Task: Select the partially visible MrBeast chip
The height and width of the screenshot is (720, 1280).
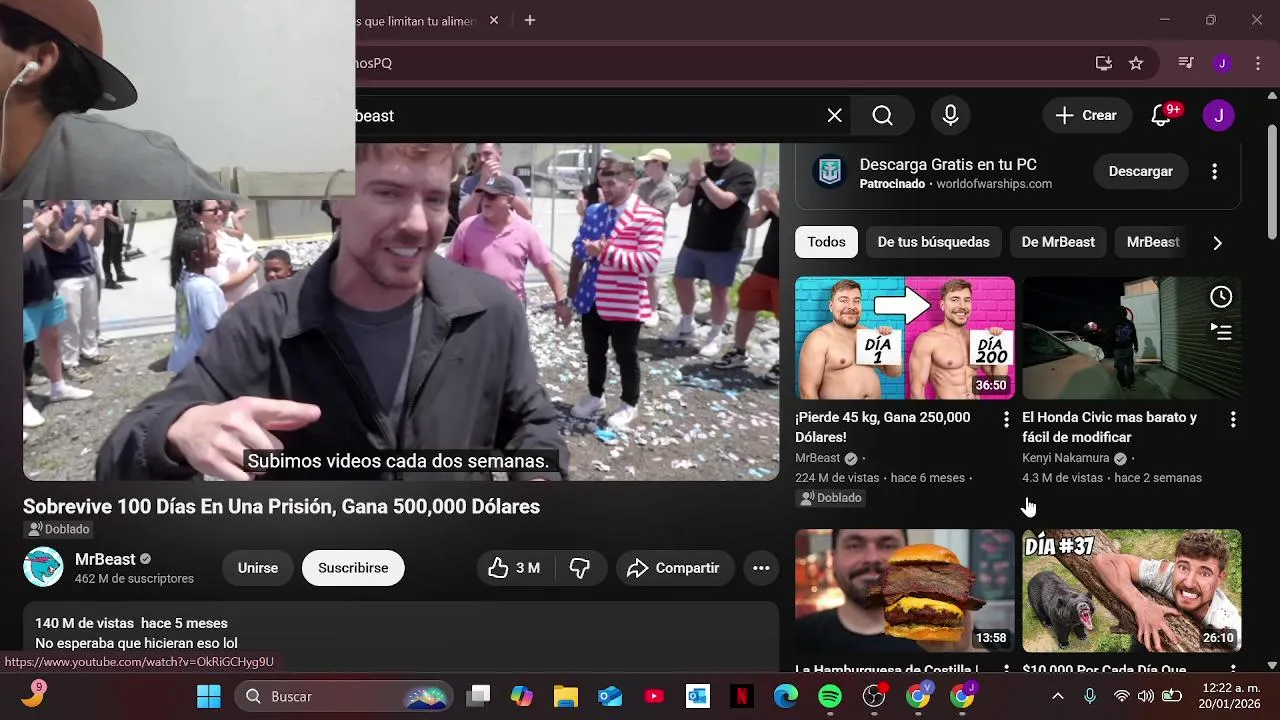Action: pyautogui.click(x=1153, y=242)
